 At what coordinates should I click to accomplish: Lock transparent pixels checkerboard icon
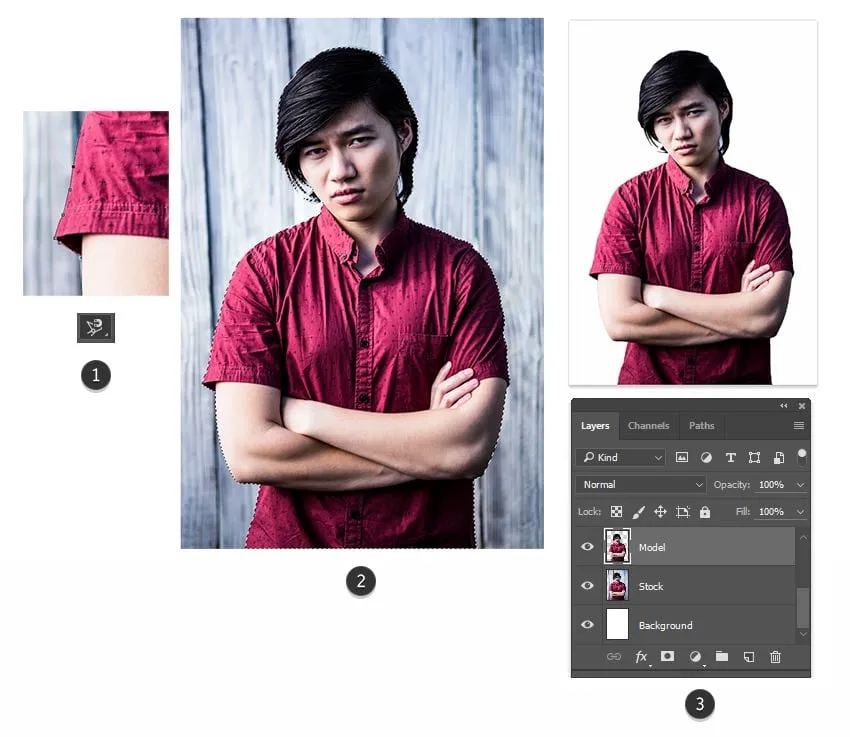tap(616, 512)
